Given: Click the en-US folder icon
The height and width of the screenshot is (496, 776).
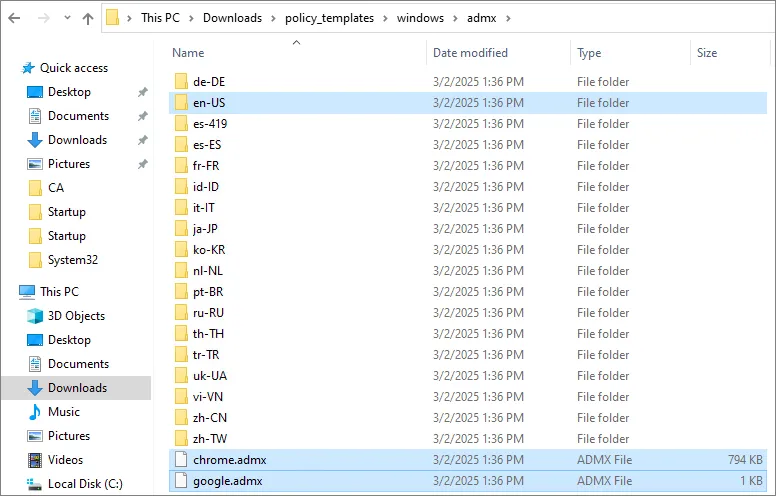Looking at the screenshot, I should pyautogui.click(x=181, y=102).
